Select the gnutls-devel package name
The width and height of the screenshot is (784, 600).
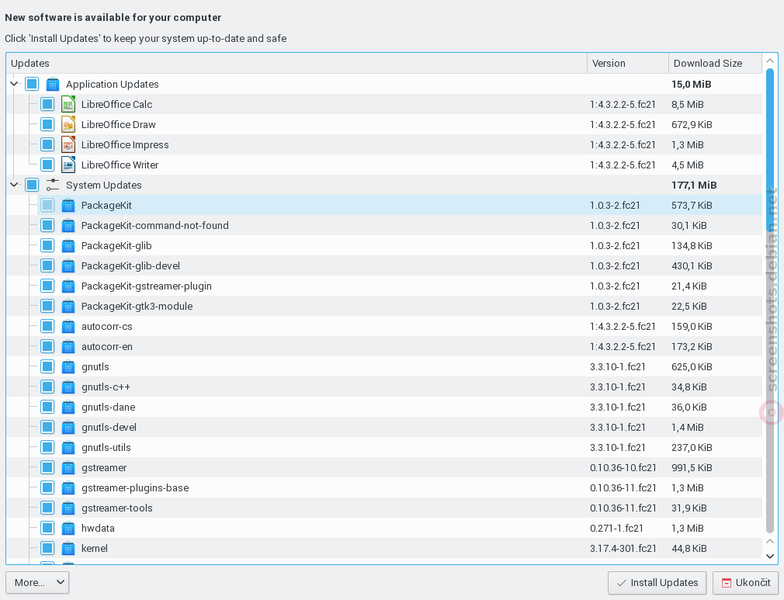pyautogui.click(x=109, y=428)
